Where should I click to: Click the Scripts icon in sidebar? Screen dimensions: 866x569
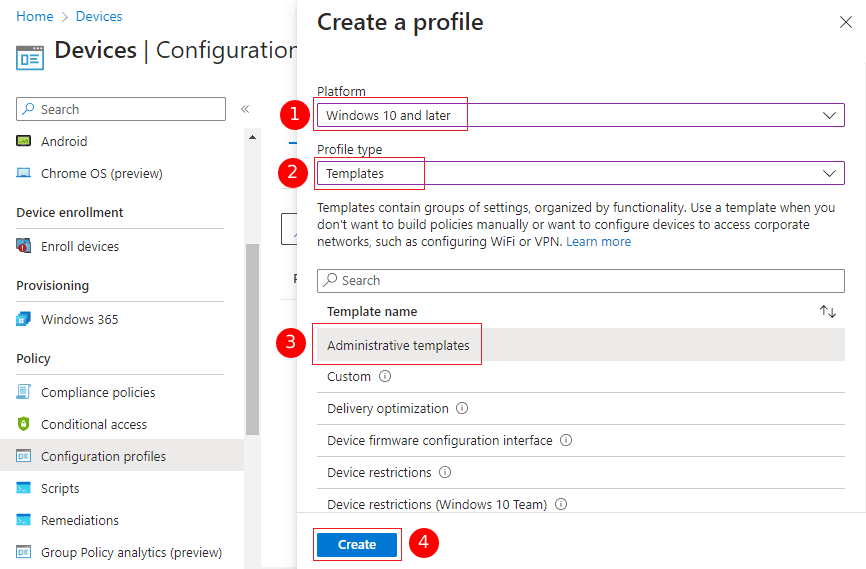24,488
